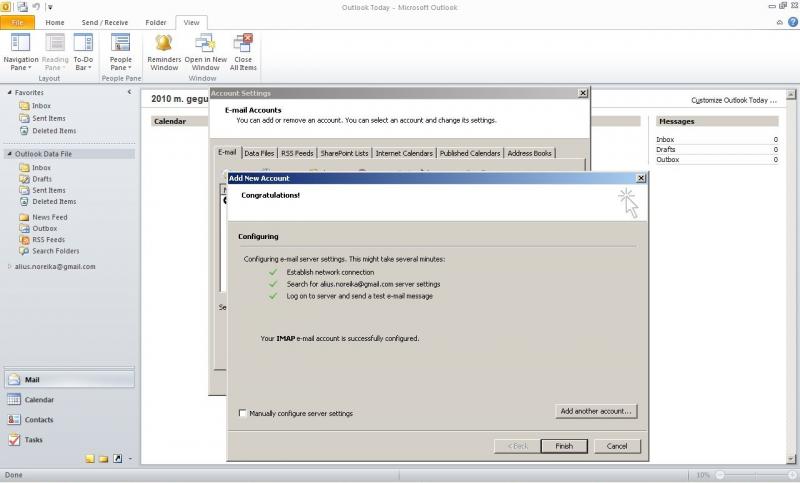Select Deleted Items under Favorites
Screen dimensions: 800x483
pos(54,131)
